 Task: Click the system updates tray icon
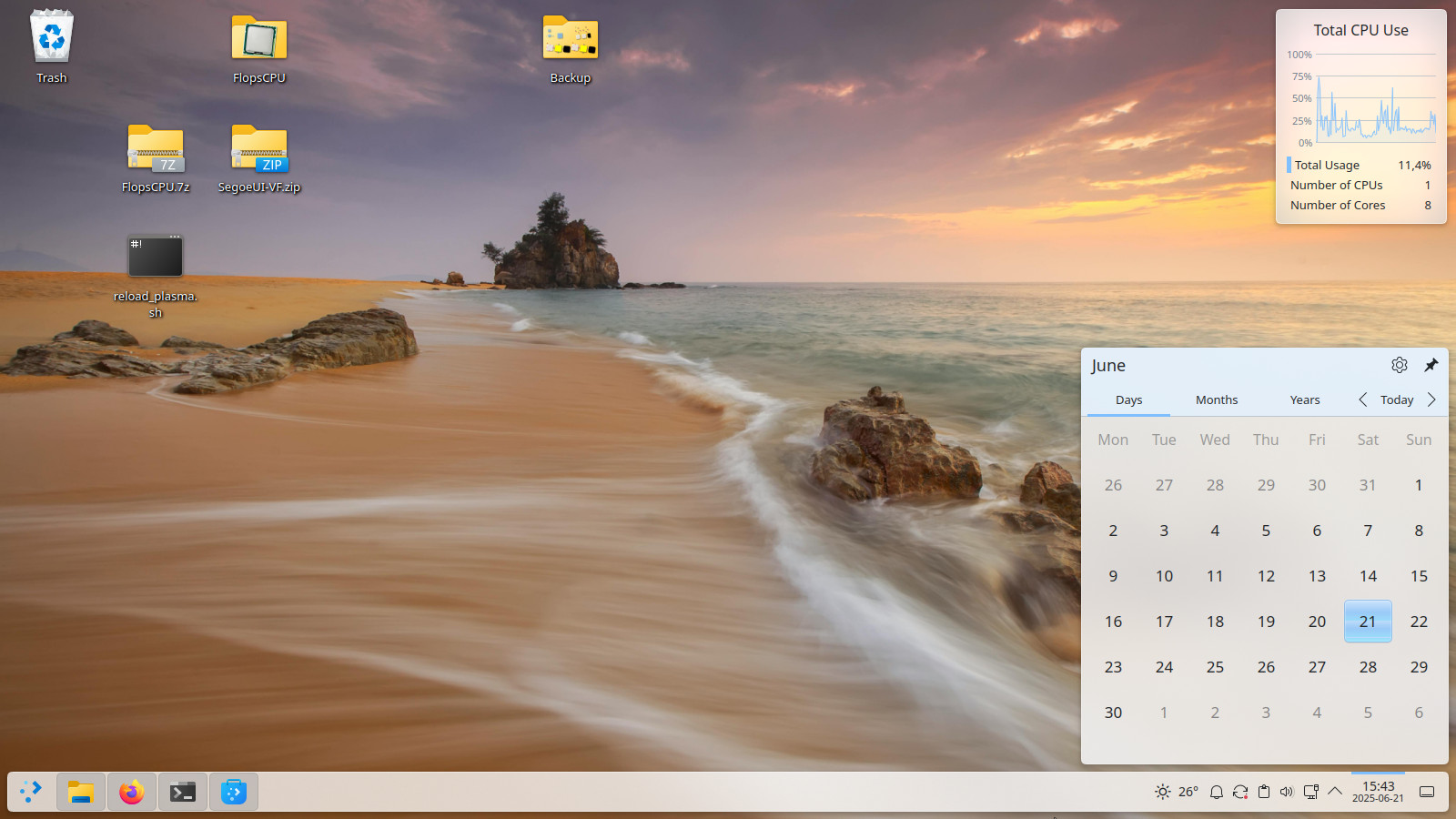1239,792
